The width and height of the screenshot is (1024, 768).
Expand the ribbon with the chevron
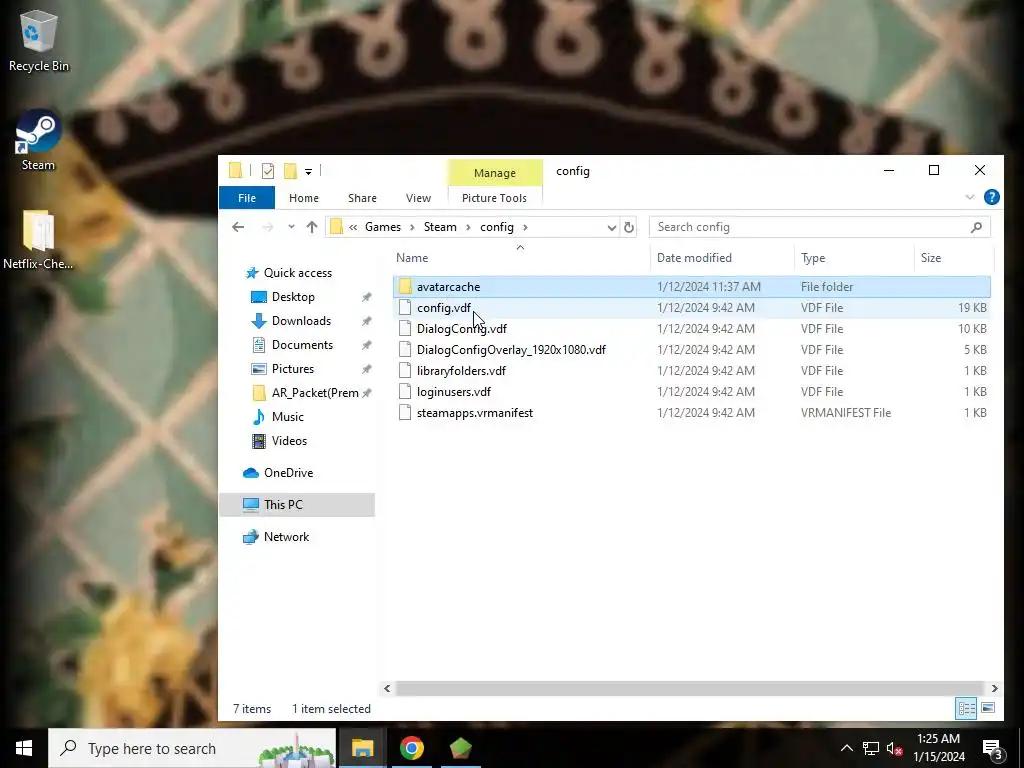coord(970,197)
